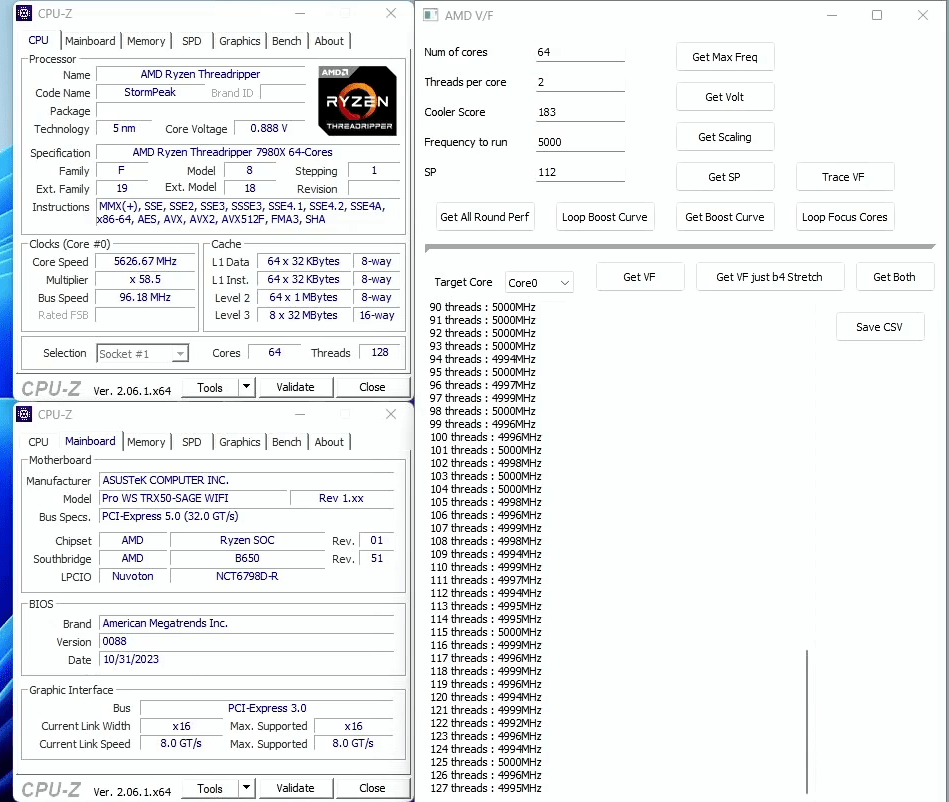Click the CPU-Z app icon in bottom window title
Screen dimensions: 949x802
[x=24, y=414]
